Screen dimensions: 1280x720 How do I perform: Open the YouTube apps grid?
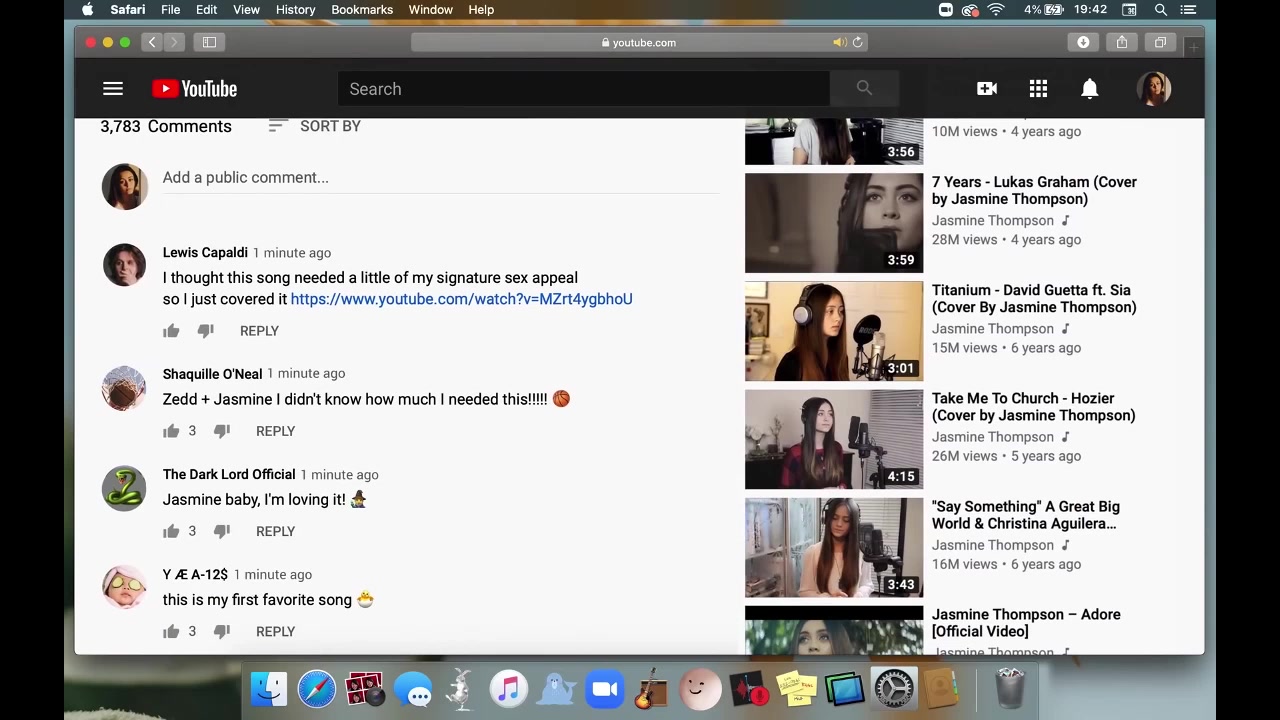pyautogui.click(x=1038, y=89)
